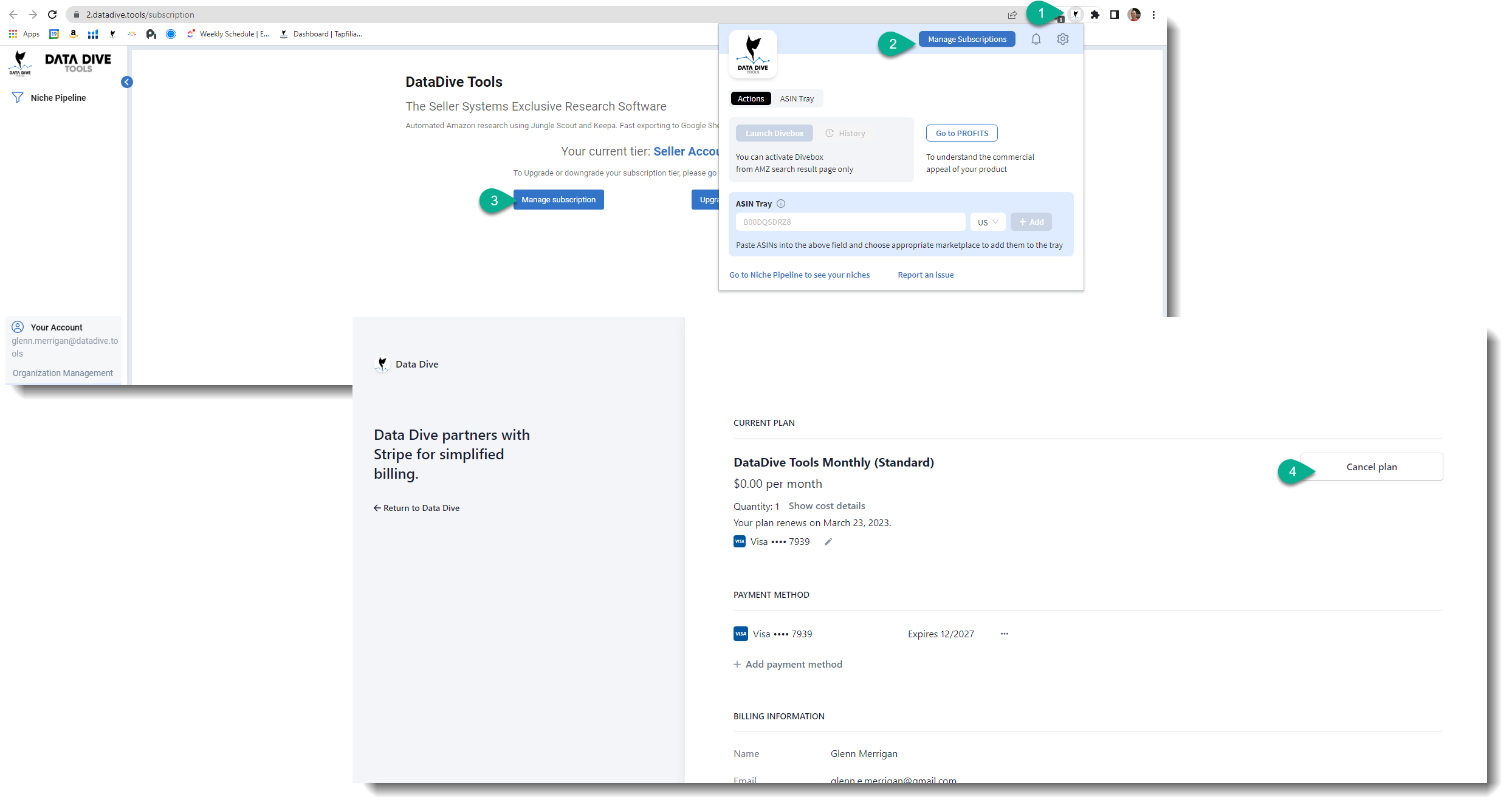This screenshot has width=1512, height=808.
Task: Collapse the sidebar with the blue chevron
Action: point(127,82)
